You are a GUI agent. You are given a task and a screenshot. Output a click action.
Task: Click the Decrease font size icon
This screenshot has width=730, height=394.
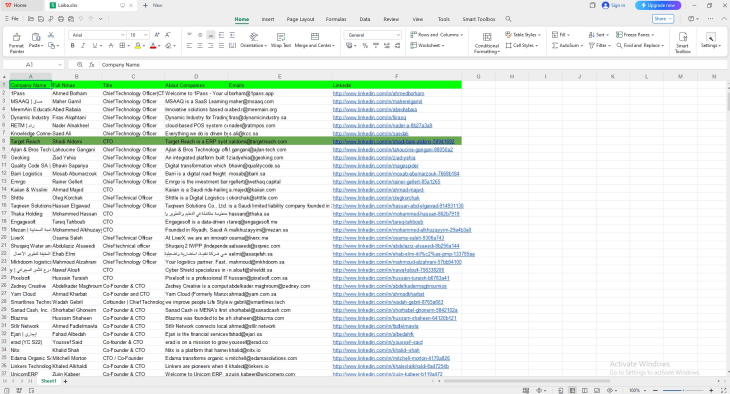[x=168, y=35]
